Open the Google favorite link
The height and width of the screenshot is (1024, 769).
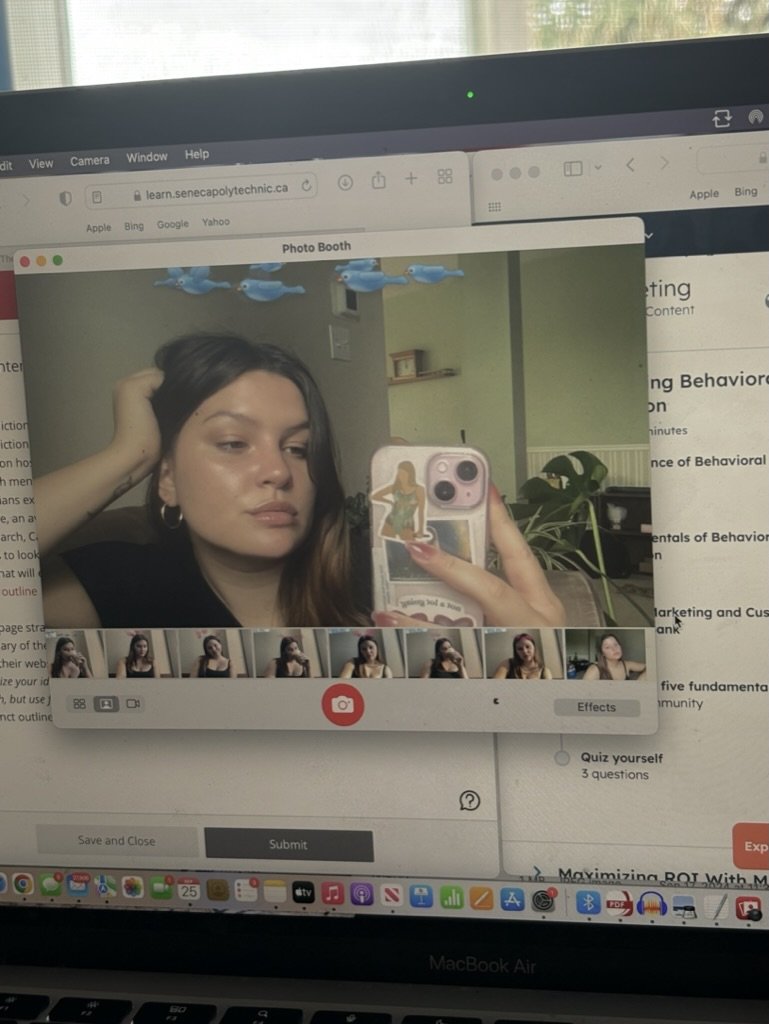point(172,224)
